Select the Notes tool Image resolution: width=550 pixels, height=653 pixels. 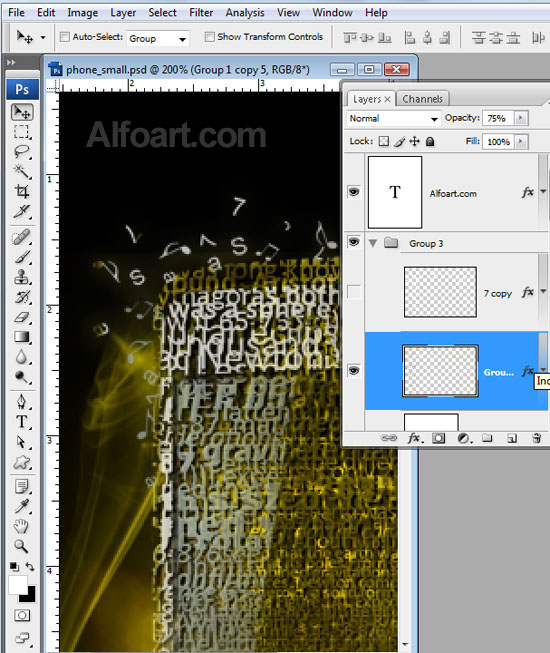click(21, 486)
